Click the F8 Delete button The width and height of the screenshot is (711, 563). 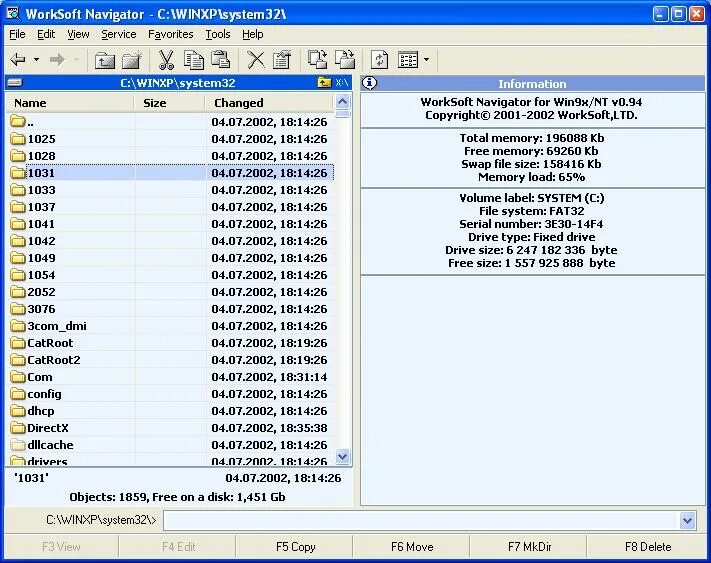point(648,547)
